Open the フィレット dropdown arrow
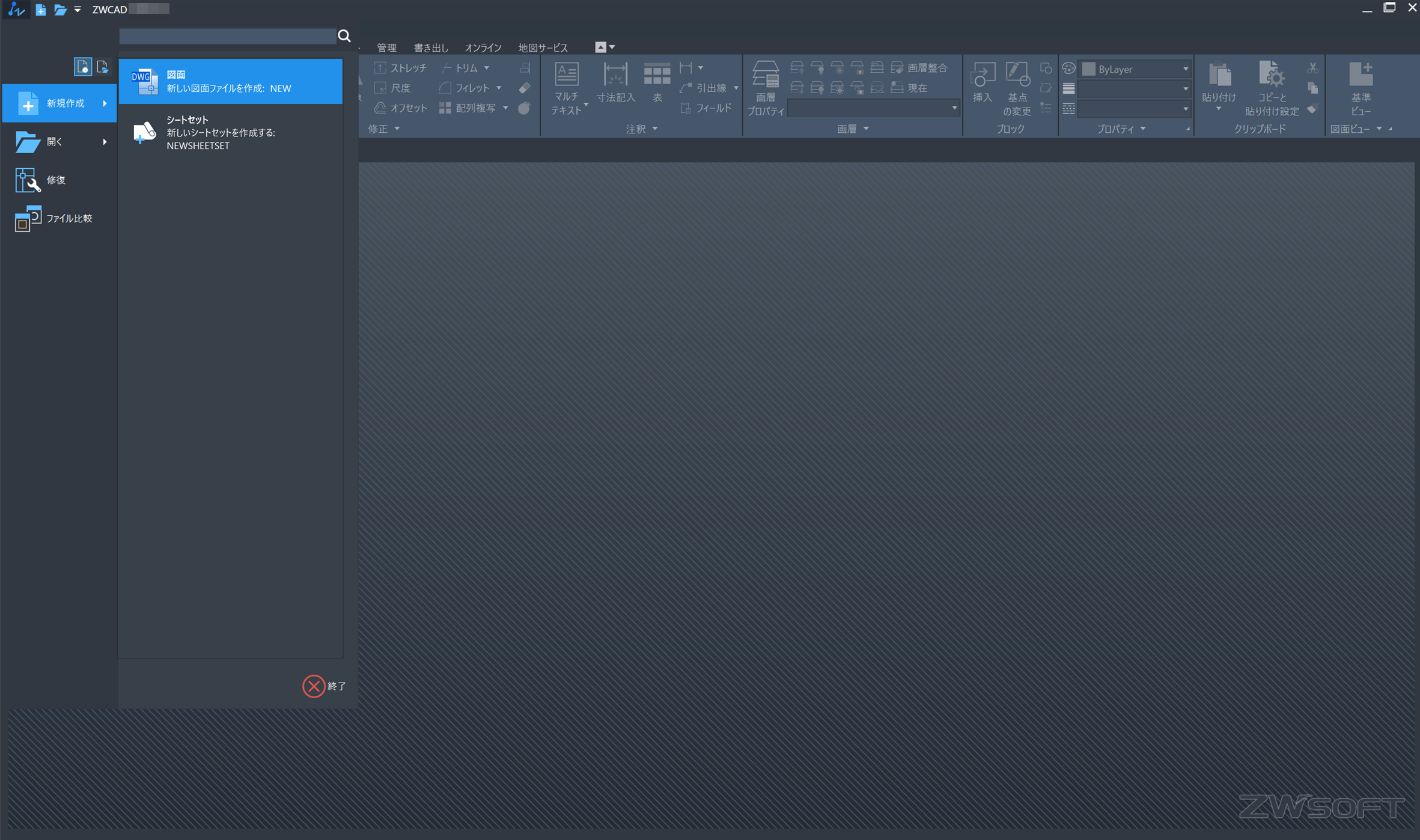Screen dimensions: 1420x840 click(499, 88)
